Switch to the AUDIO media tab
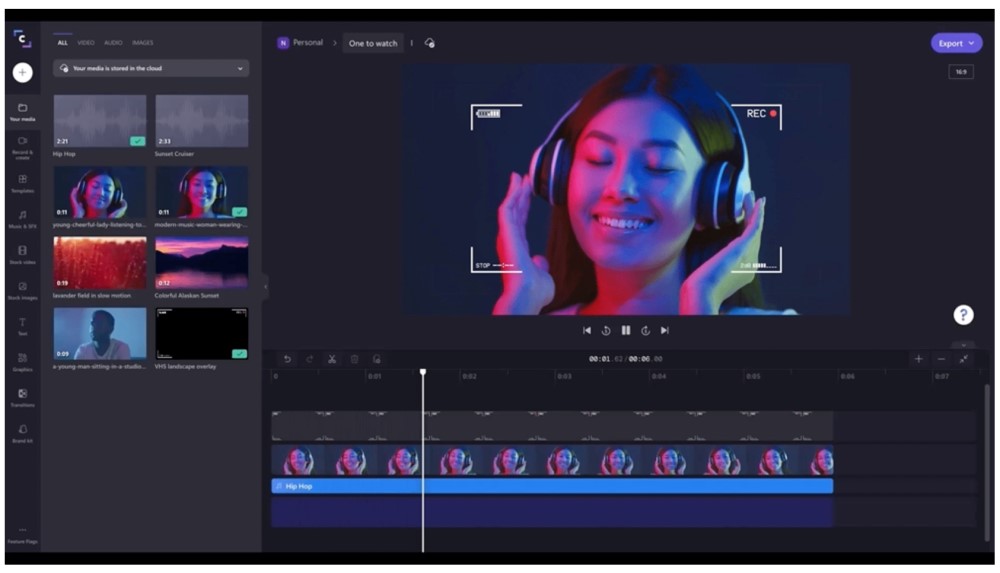The image size is (1000, 573). (x=113, y=43)
